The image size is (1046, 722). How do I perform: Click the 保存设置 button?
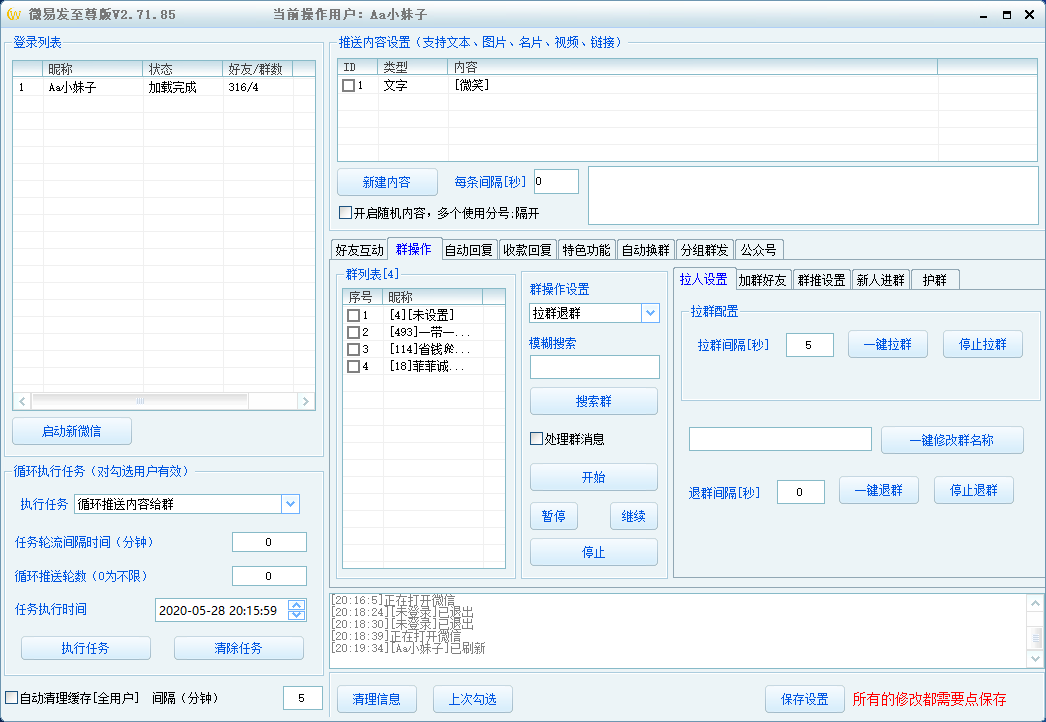click(804, 699)
